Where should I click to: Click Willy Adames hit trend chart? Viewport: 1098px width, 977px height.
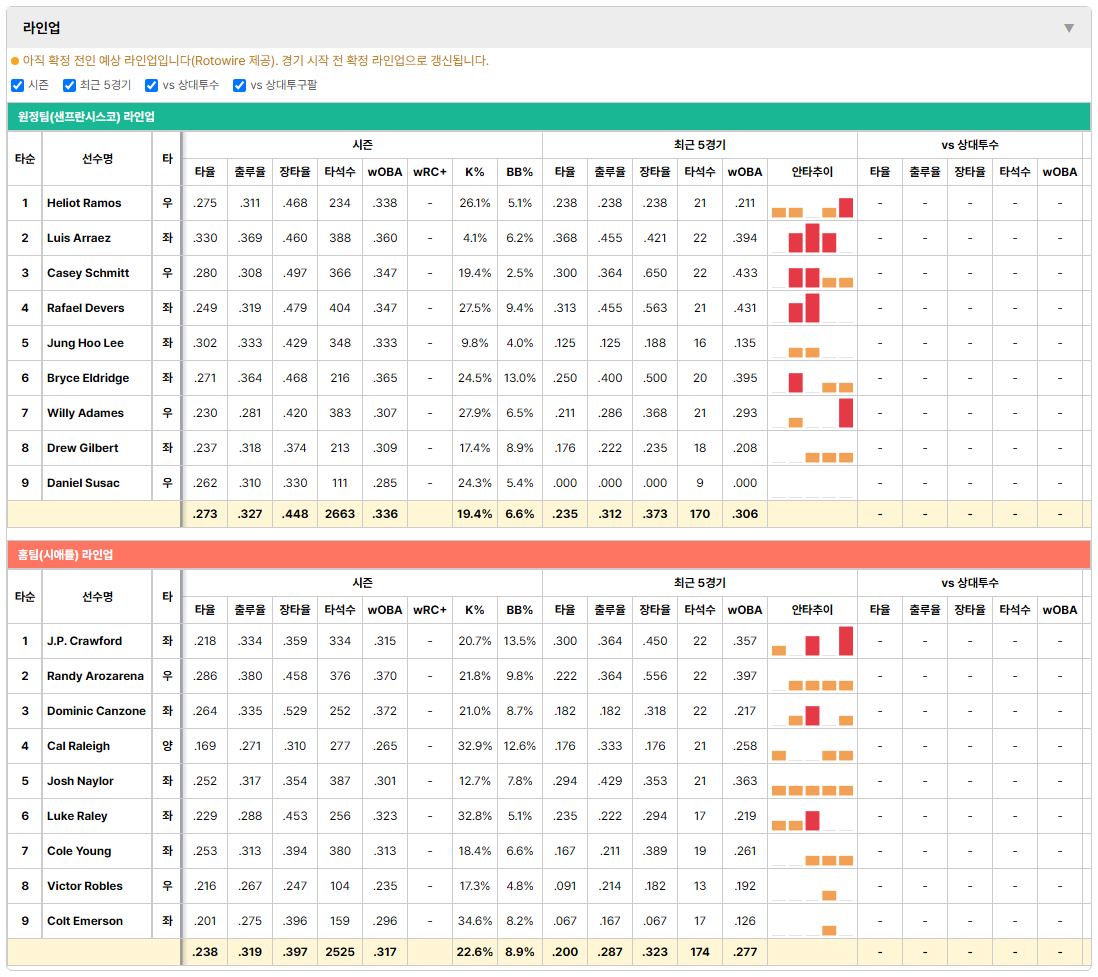click(x=812, y=413)
